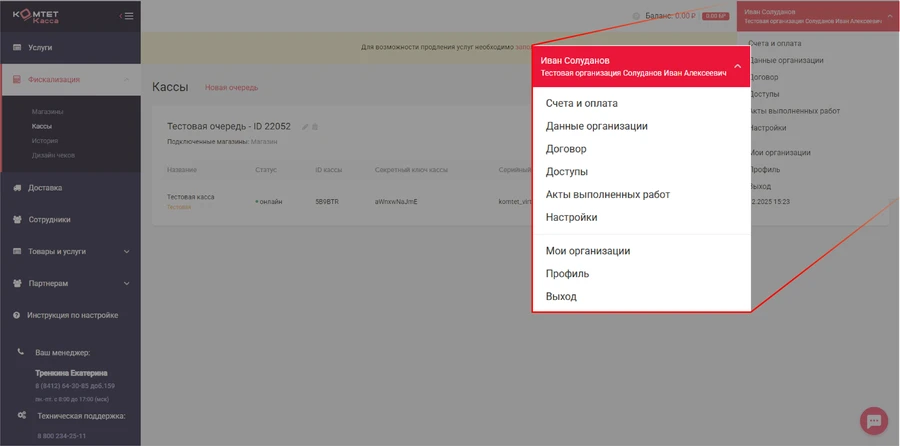Open Данные организации from the user menu
Image resolution: width=900 pixels, height=446 pixels.
click(x=596, y=126)
